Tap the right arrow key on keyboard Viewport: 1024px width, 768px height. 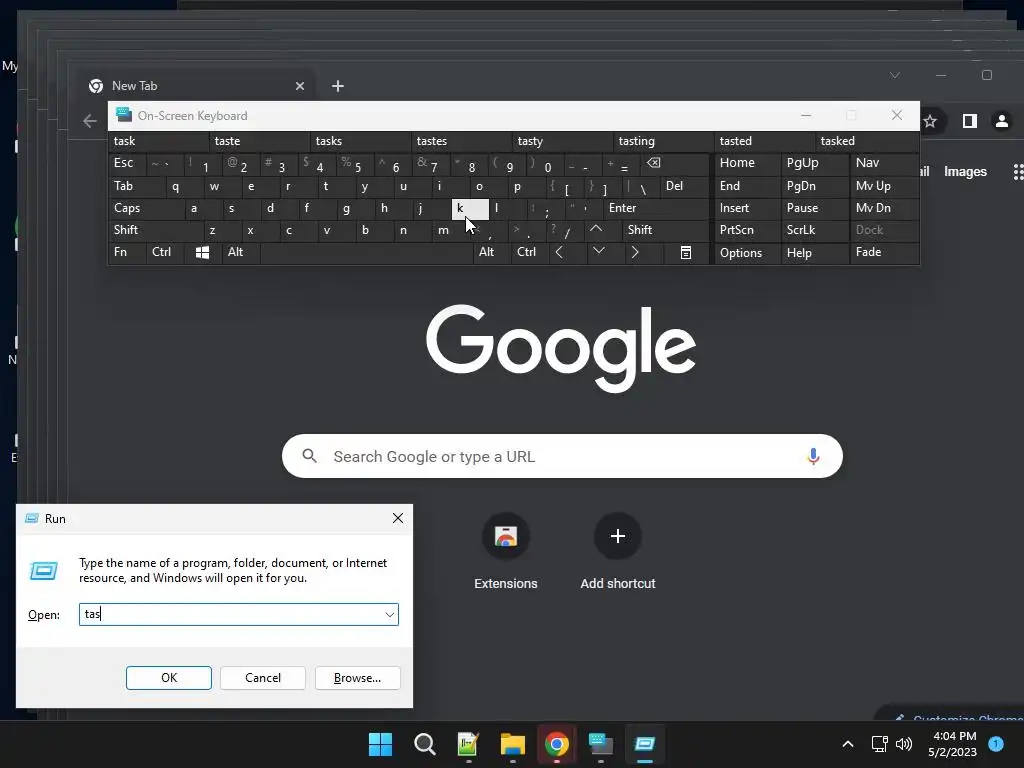635,252
